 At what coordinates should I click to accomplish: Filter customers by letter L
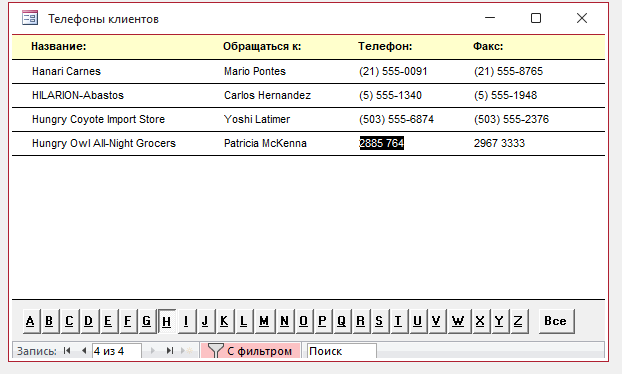click(244, 321)
